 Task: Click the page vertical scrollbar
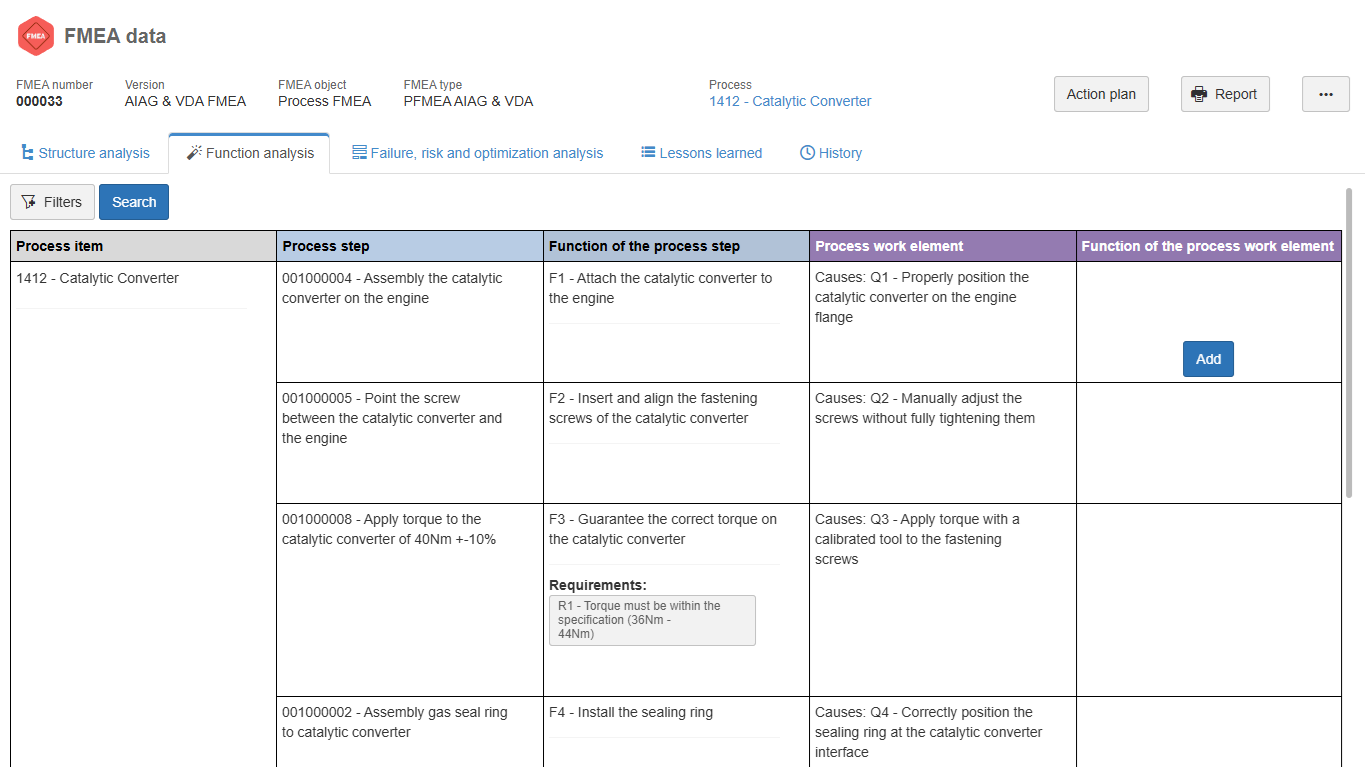1349,344
